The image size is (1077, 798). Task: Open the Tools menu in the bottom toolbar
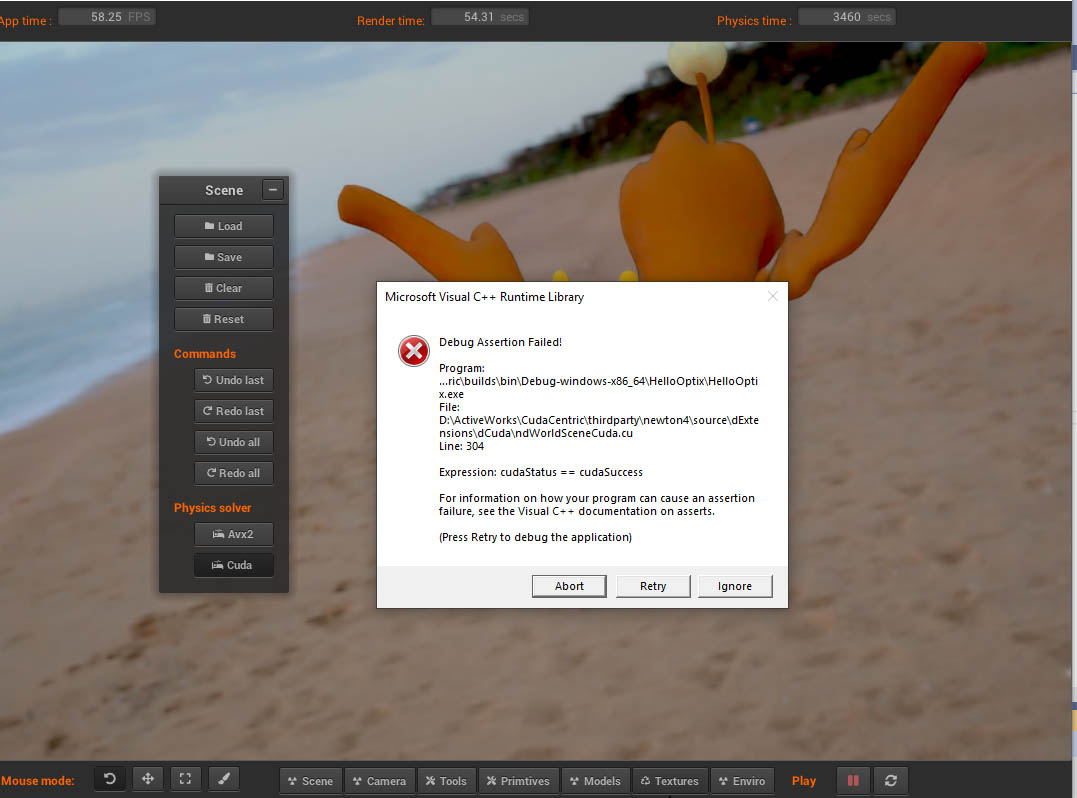click(445, 781)
